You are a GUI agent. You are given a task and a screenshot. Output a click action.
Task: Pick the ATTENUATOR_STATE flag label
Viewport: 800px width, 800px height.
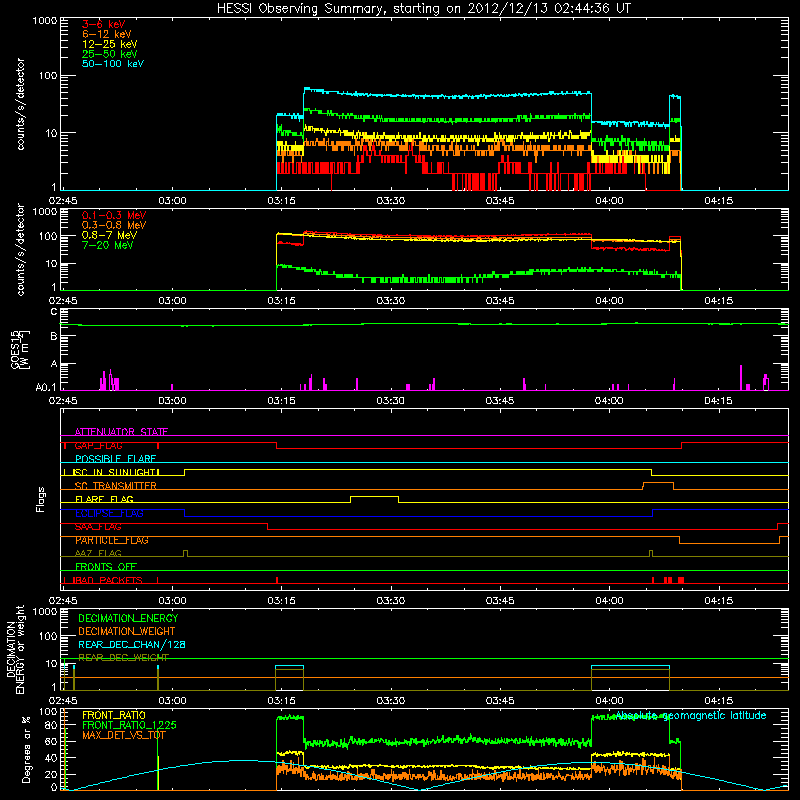tap(121, 432)
